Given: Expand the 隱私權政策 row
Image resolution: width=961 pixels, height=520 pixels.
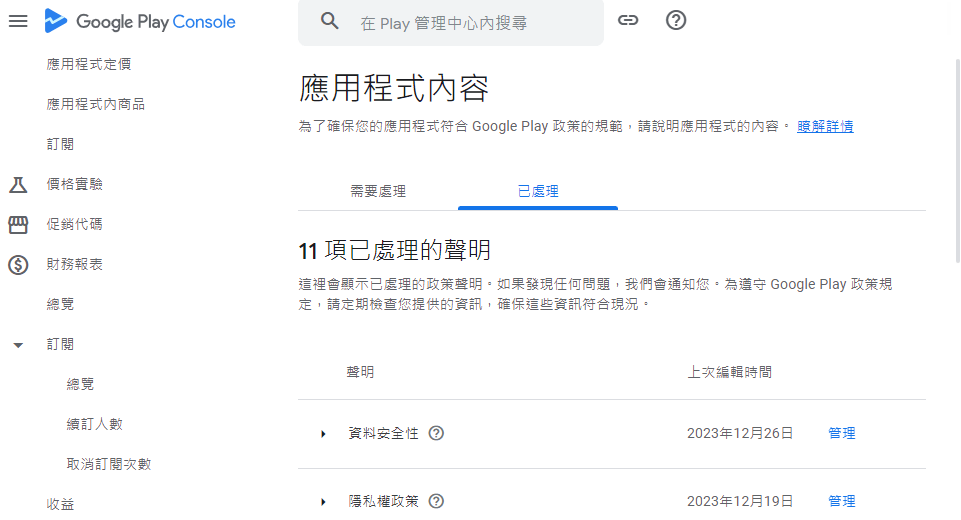Looking at the screenshot, I should pyautogui.click(x=323, y=501).
